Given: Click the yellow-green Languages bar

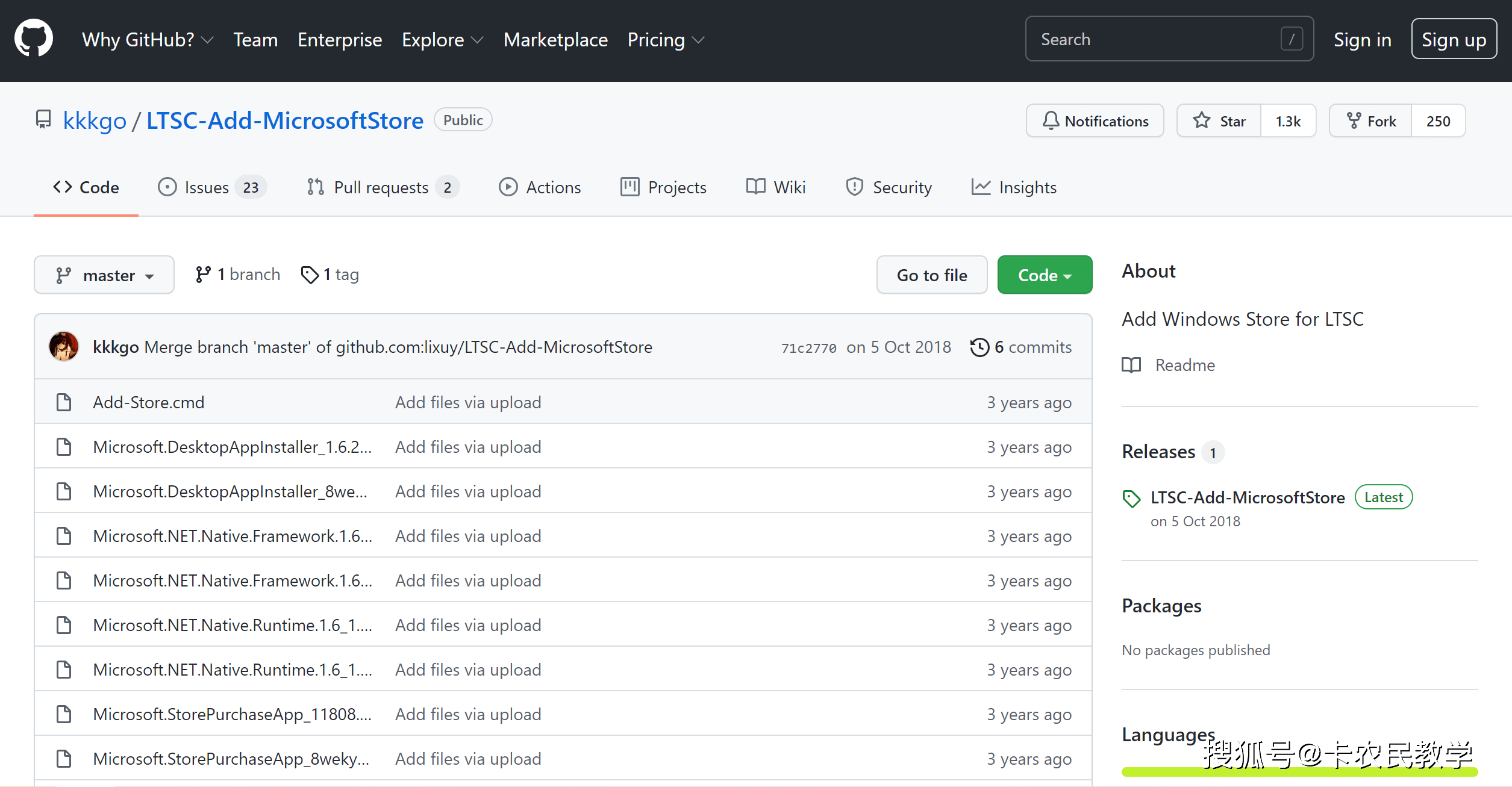Looking at the screenshot, I should pyautogui.click(x=1299, y=771).
